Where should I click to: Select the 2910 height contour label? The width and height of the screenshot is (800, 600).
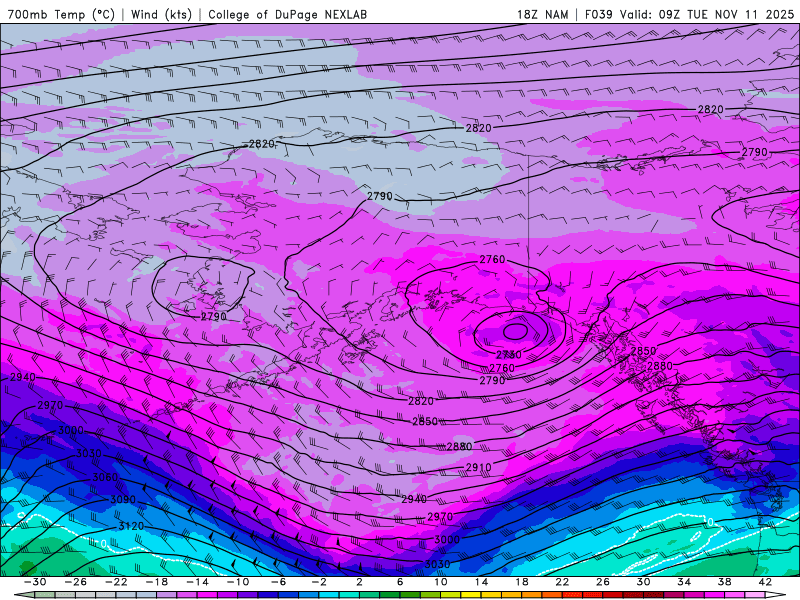478,467
